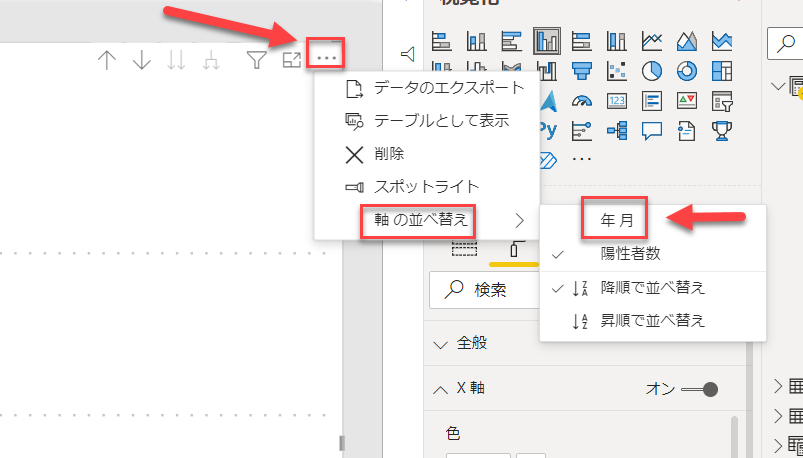Screen dimensions: 803x458
Task: Select the 100% stacked column chart visual
Action: [x=617, y=41]
